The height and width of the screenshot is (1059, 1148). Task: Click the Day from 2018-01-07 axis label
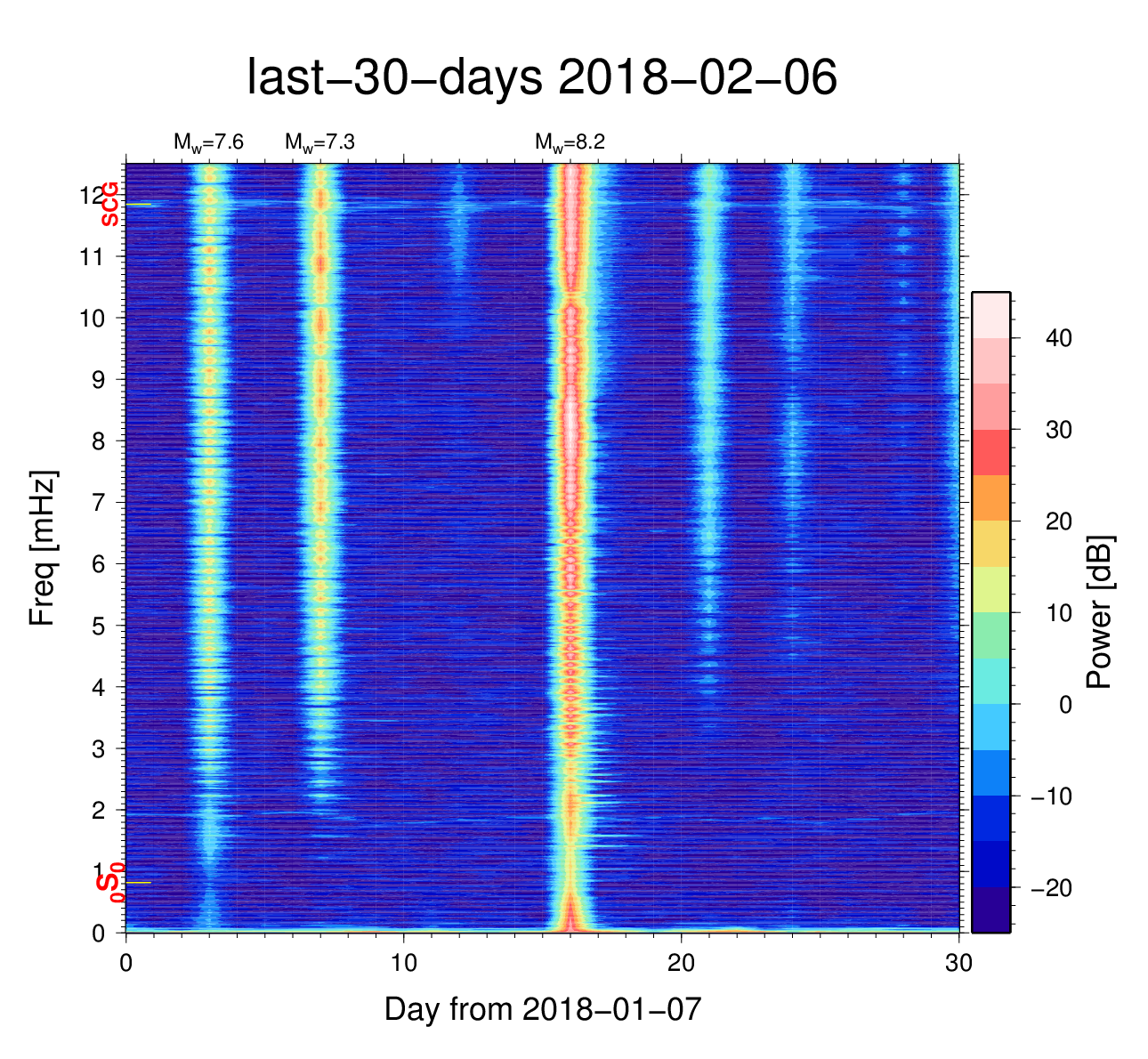pos(543,1009)
